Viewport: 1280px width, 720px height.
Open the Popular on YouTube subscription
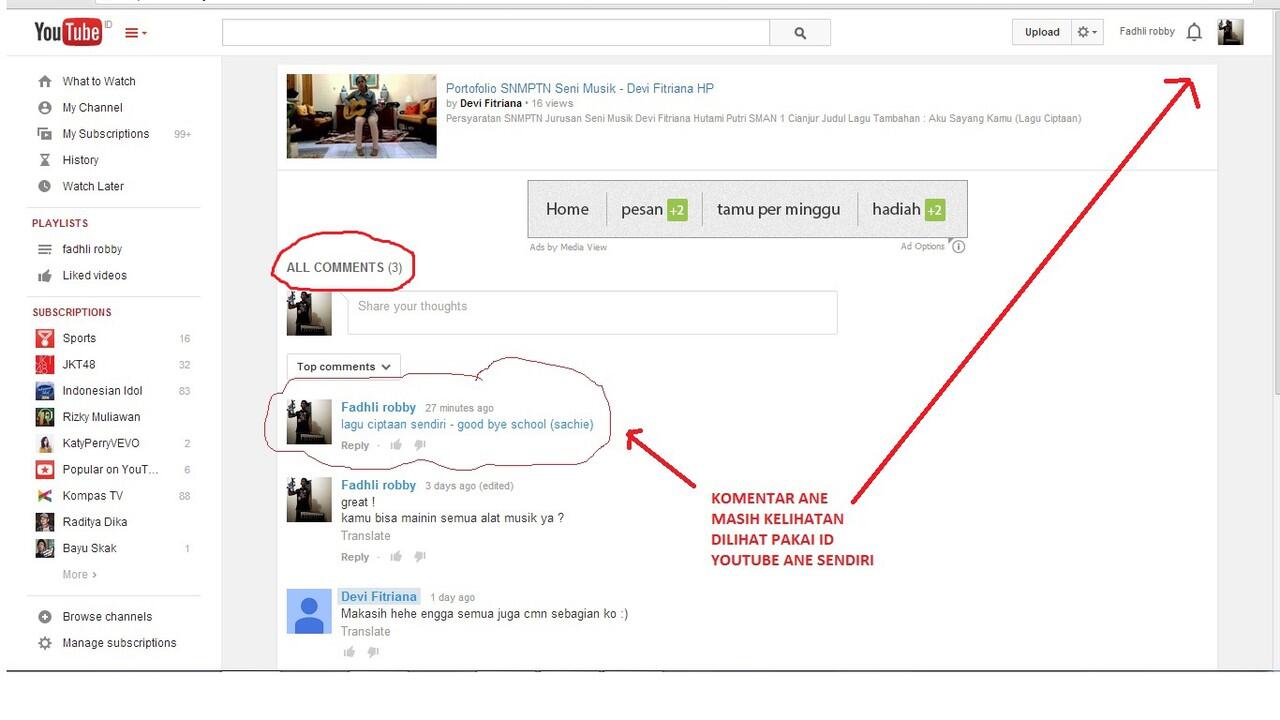click(110, 470)
